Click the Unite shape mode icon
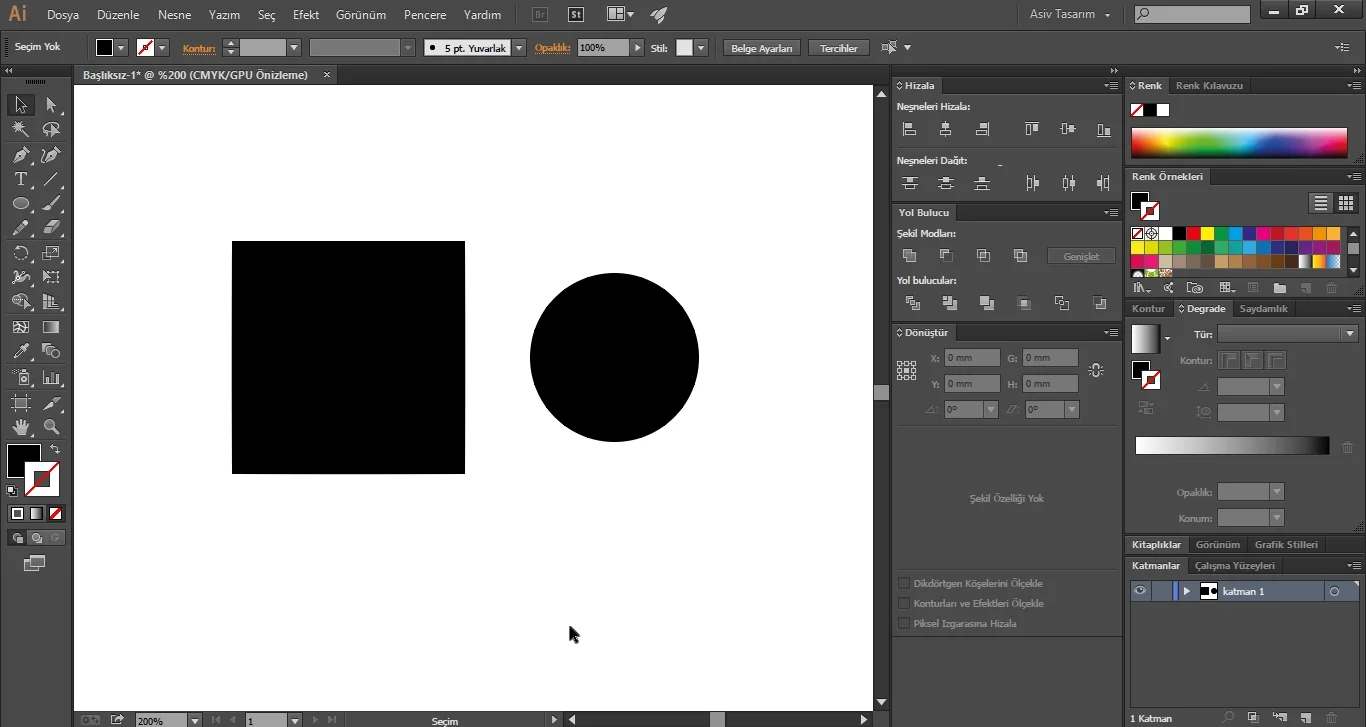 909,256
